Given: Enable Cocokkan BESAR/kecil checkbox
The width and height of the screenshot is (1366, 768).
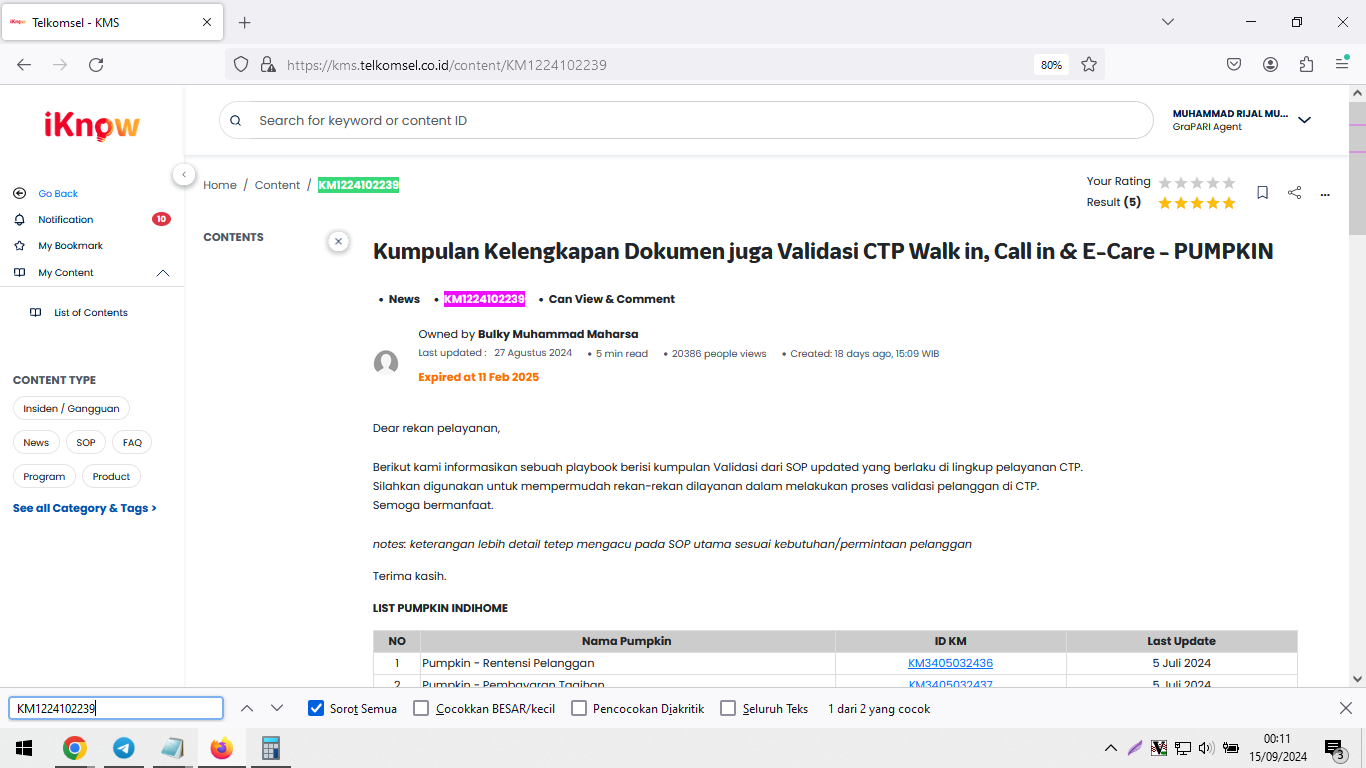Looking at the screenshot, I should (x=421, y=708).
